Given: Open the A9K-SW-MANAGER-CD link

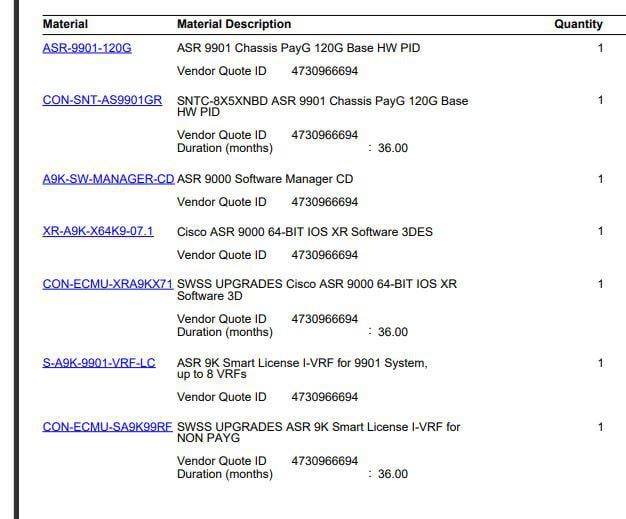Looking at the screenshot, I should [x=108, y=179].
